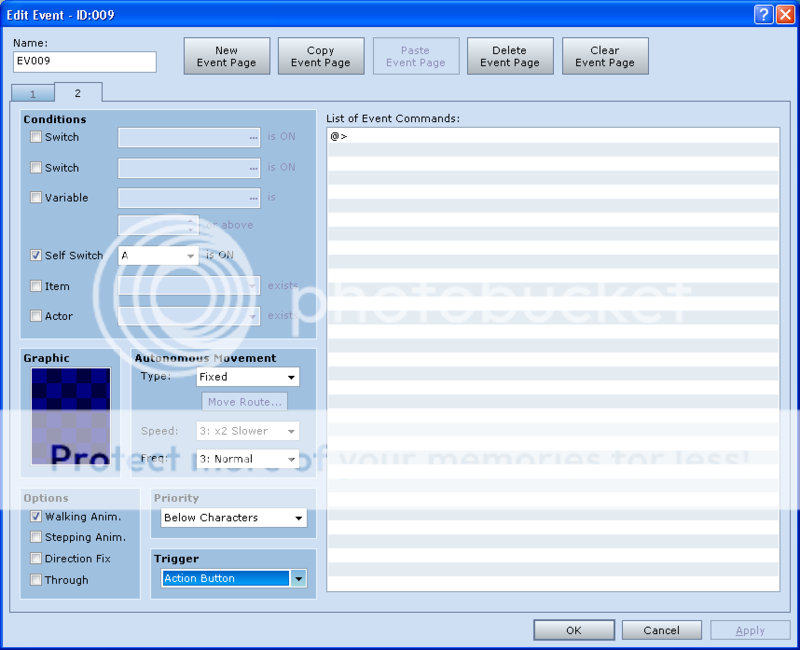800x650 pixels.
Task: Select event page tab 2
Action: 77,92
